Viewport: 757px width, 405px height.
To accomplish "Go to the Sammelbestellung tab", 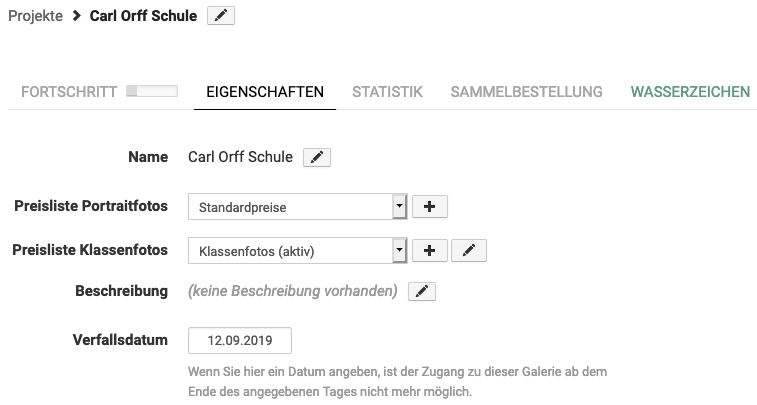I will (x=526, y=92).
